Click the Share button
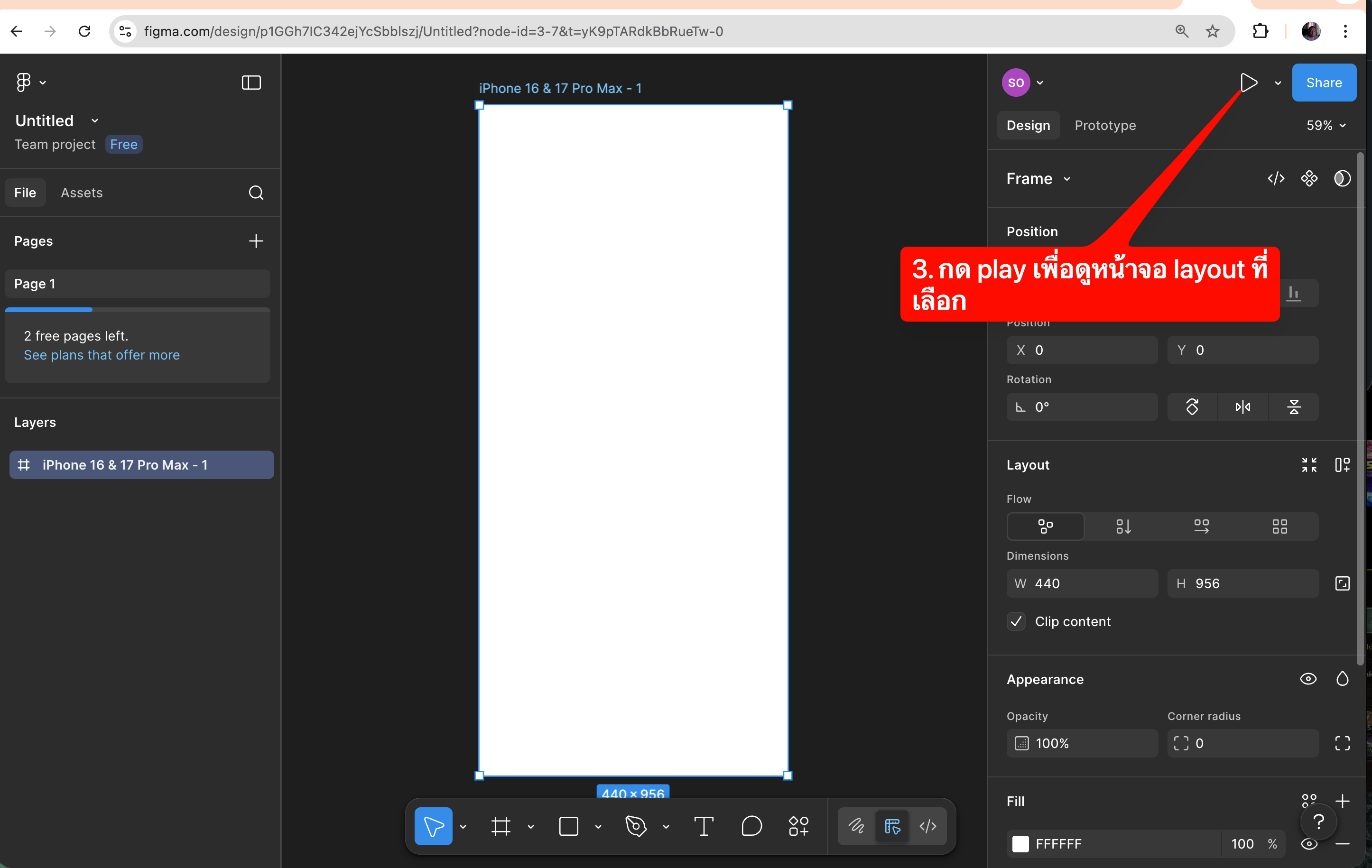Screen dimensions: 1372x868 [x=1323, y=83]
